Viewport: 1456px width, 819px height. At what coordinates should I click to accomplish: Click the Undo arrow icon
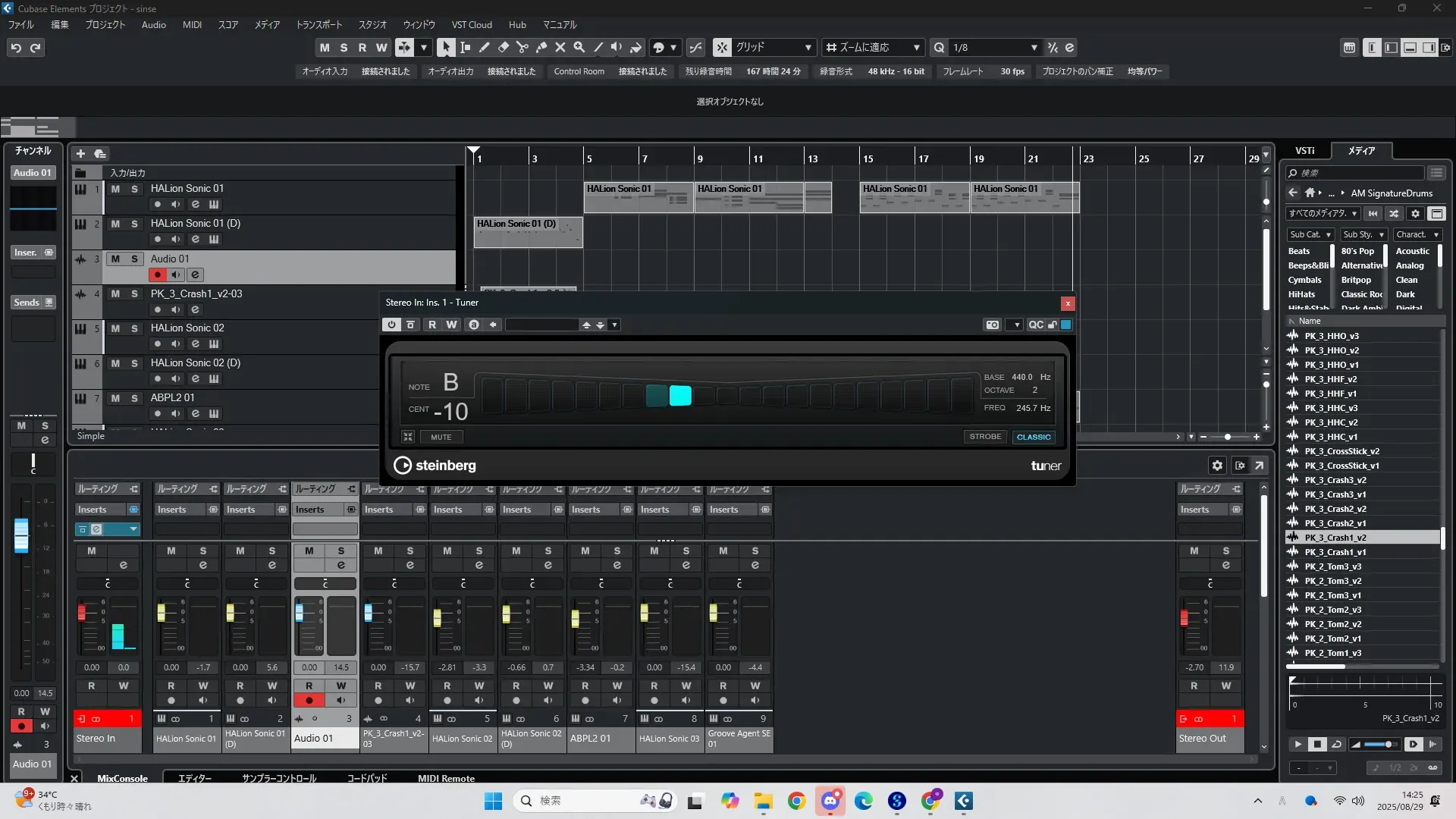[16, 48]
